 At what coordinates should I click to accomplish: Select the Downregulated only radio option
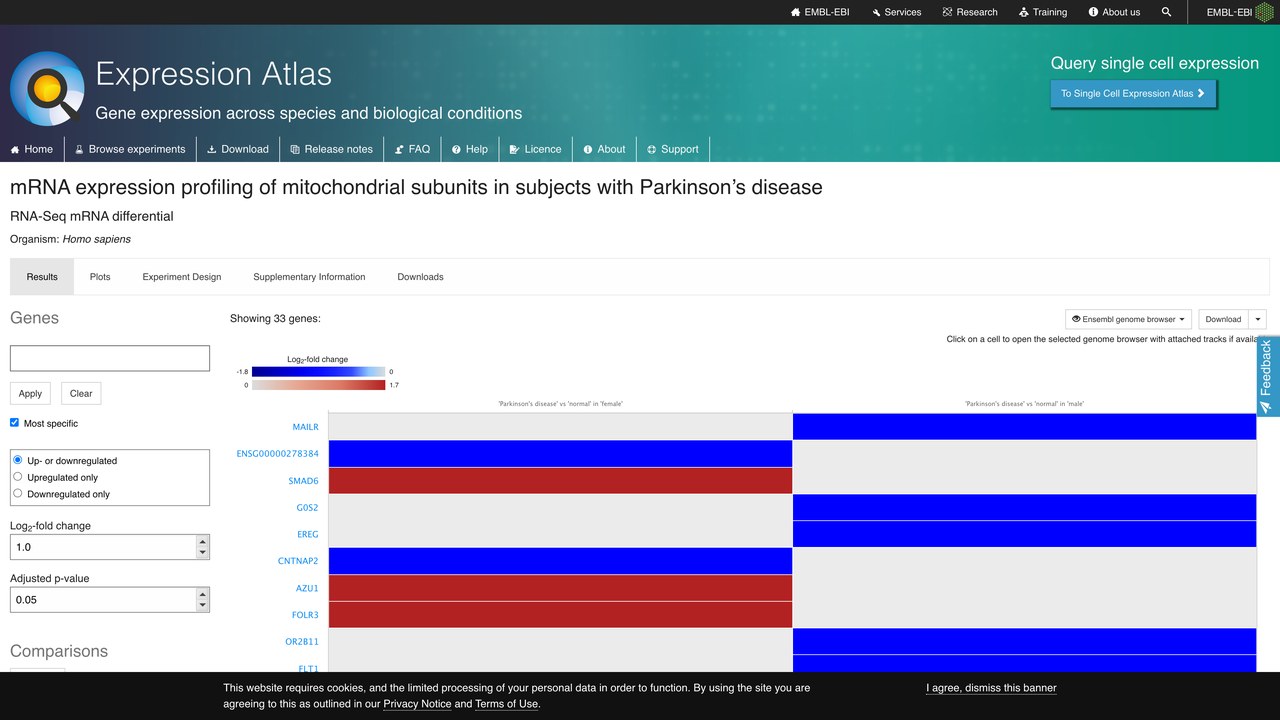coord(18,493)
